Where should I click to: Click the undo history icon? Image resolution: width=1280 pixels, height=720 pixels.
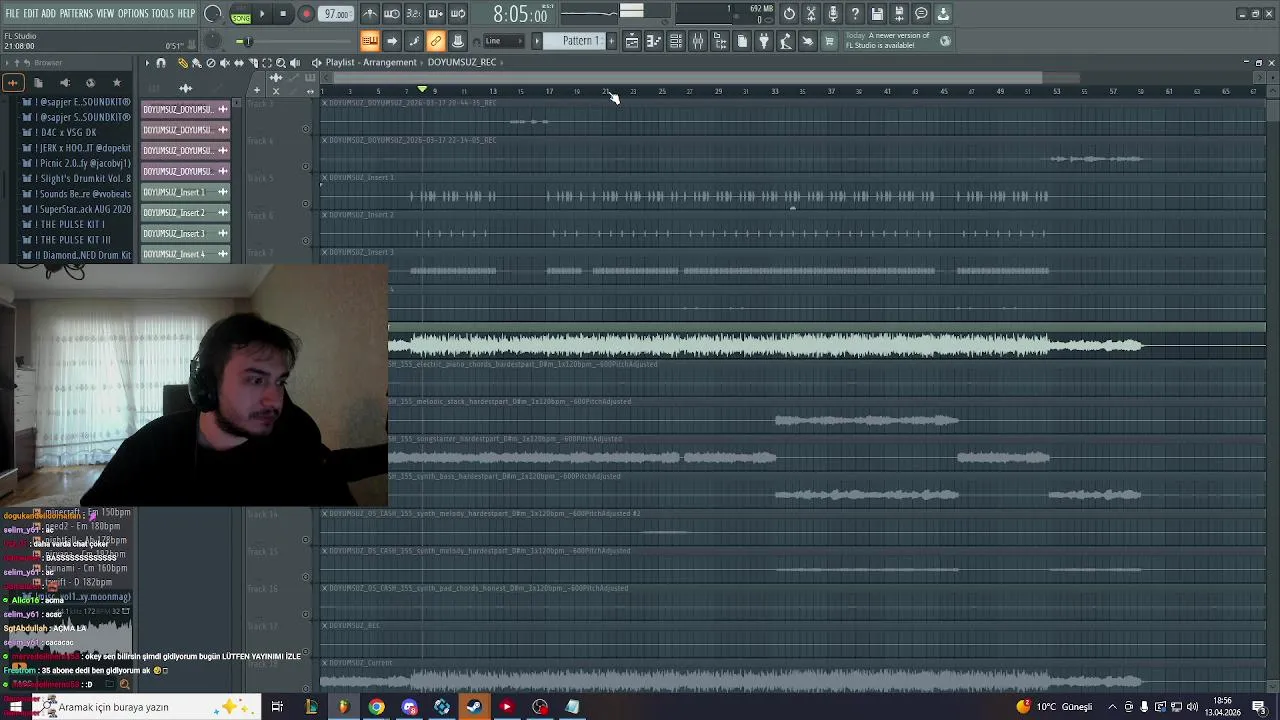tap(789, 14)
